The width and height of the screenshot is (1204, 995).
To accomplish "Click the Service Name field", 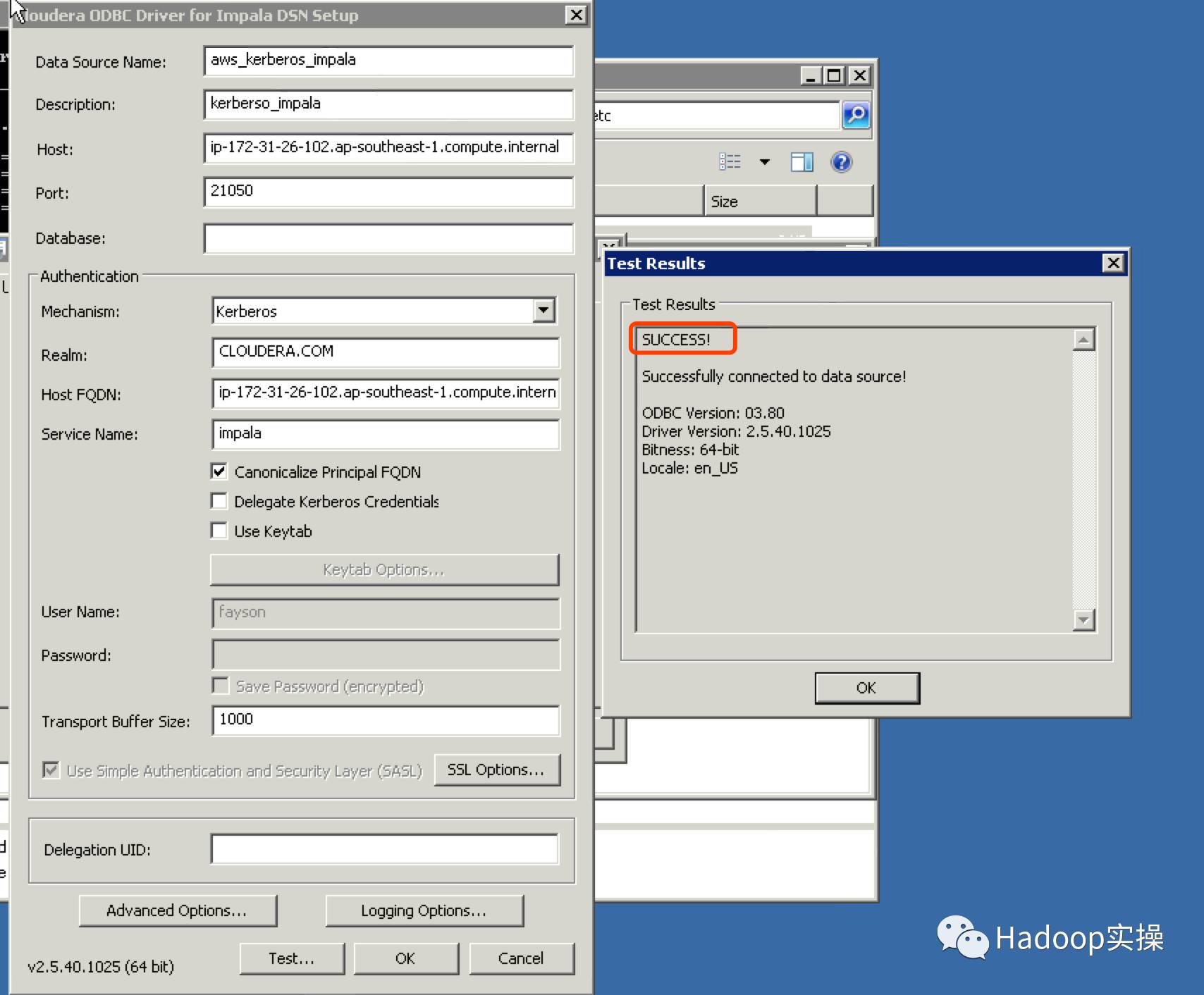I will click(386, 434).
